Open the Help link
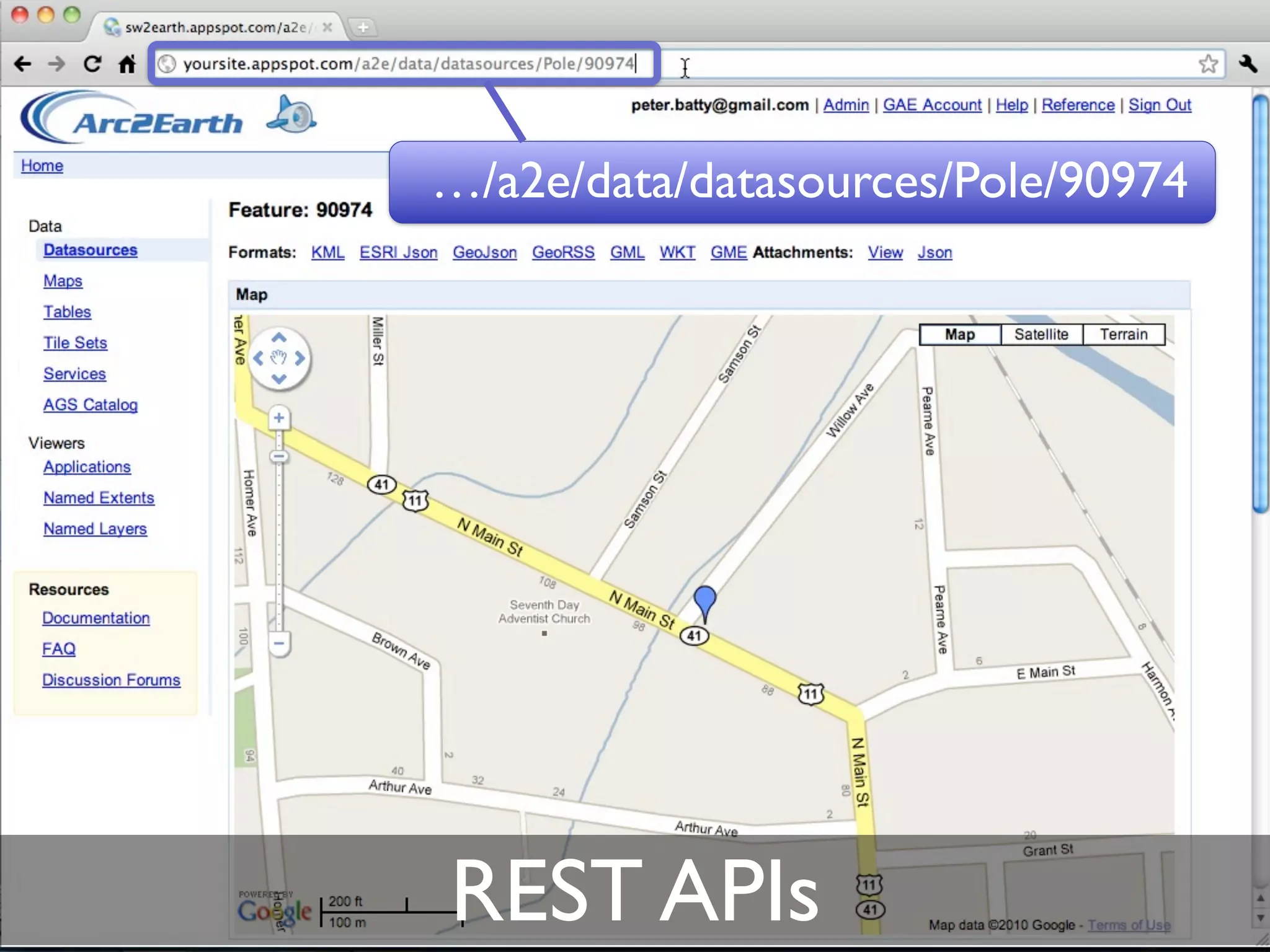 click(1011, 105)
